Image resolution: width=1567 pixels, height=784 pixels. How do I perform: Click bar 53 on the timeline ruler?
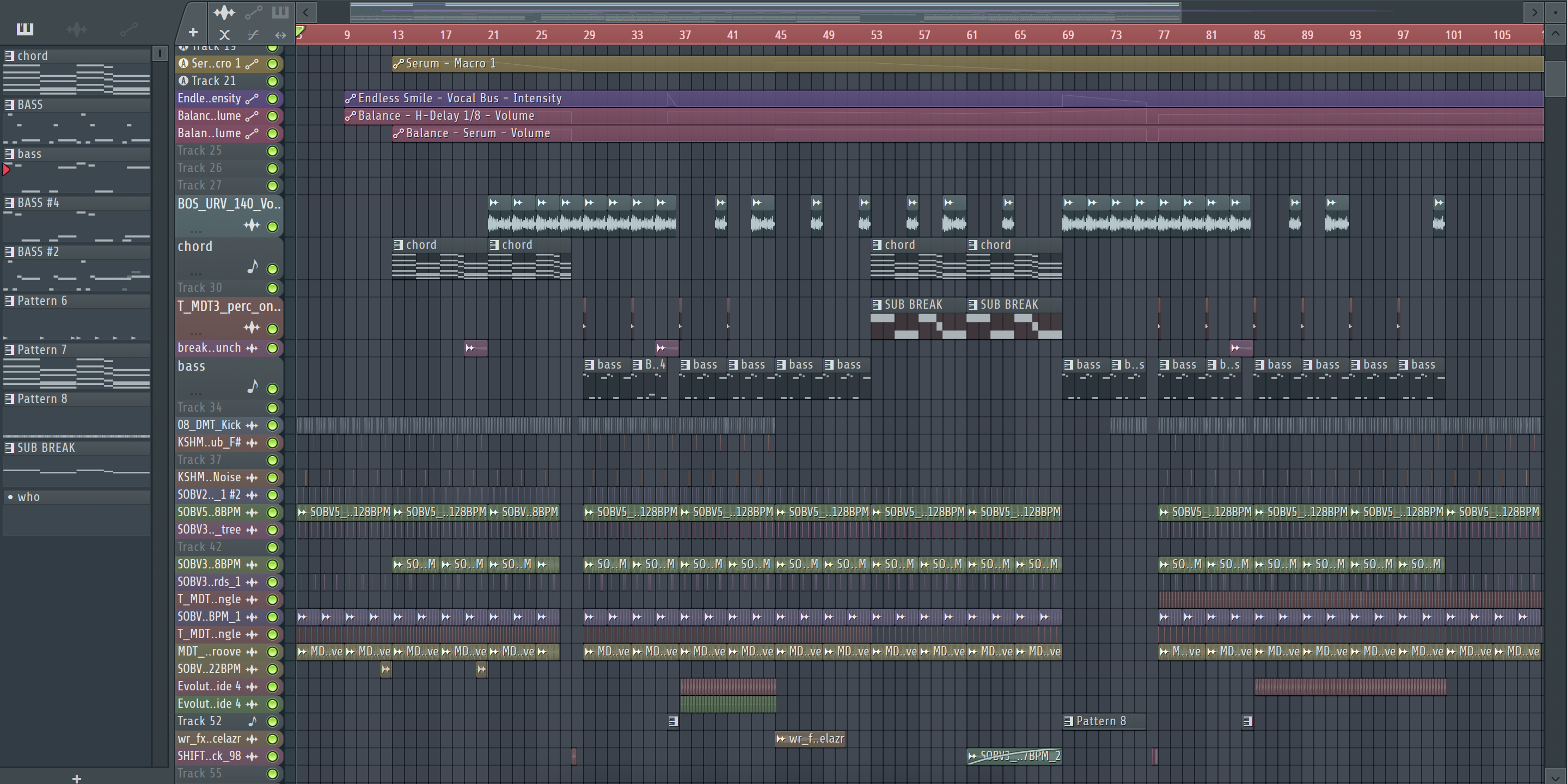click(x=876, y=35)
